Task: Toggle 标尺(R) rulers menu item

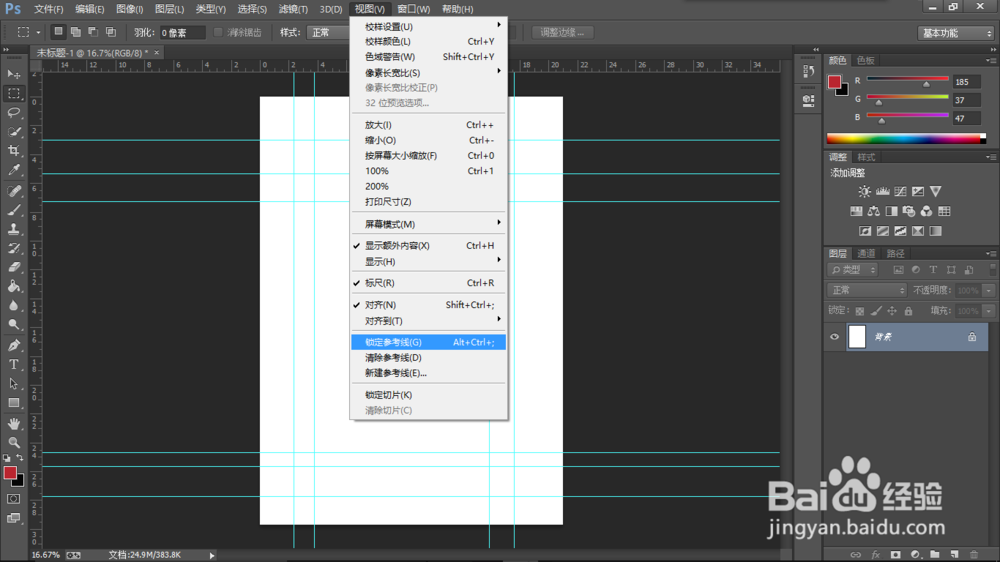Action: [429, 283]
